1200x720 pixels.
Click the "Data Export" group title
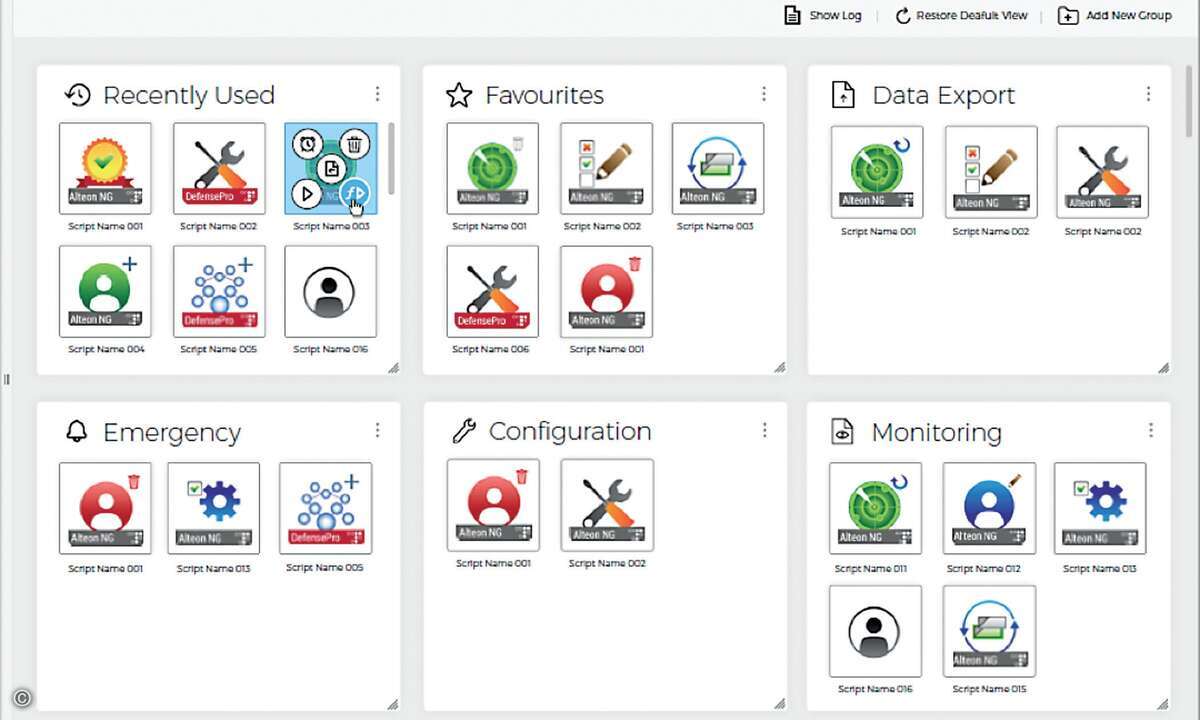[x=944, y=95]
